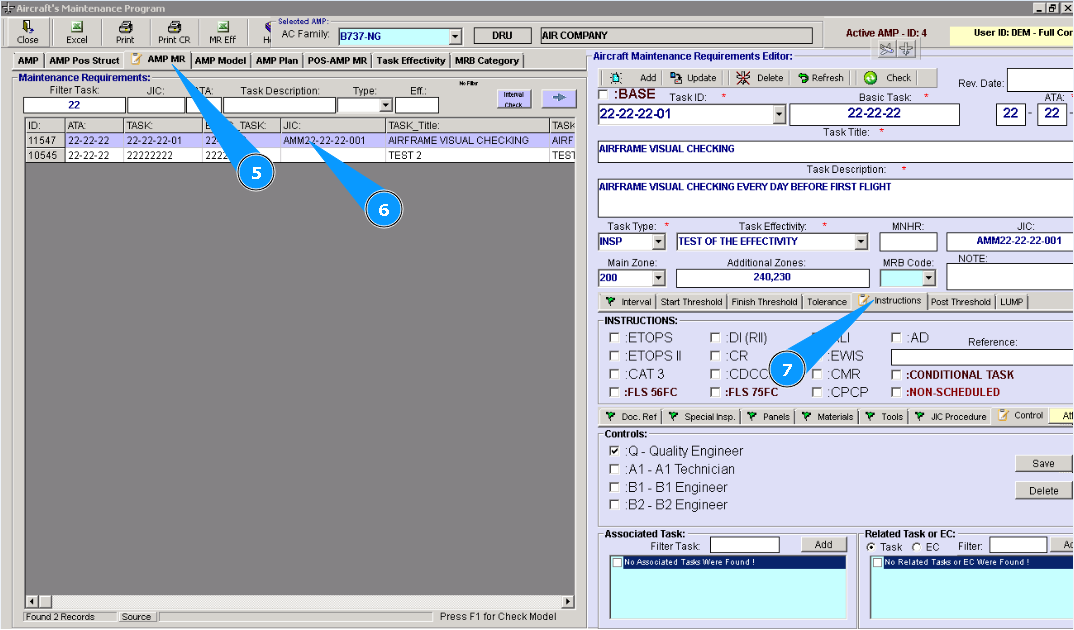This screenshot has height=630, width=1074.
Task: Expand the Task Type INSP dropdown
Action: (658, 242)
